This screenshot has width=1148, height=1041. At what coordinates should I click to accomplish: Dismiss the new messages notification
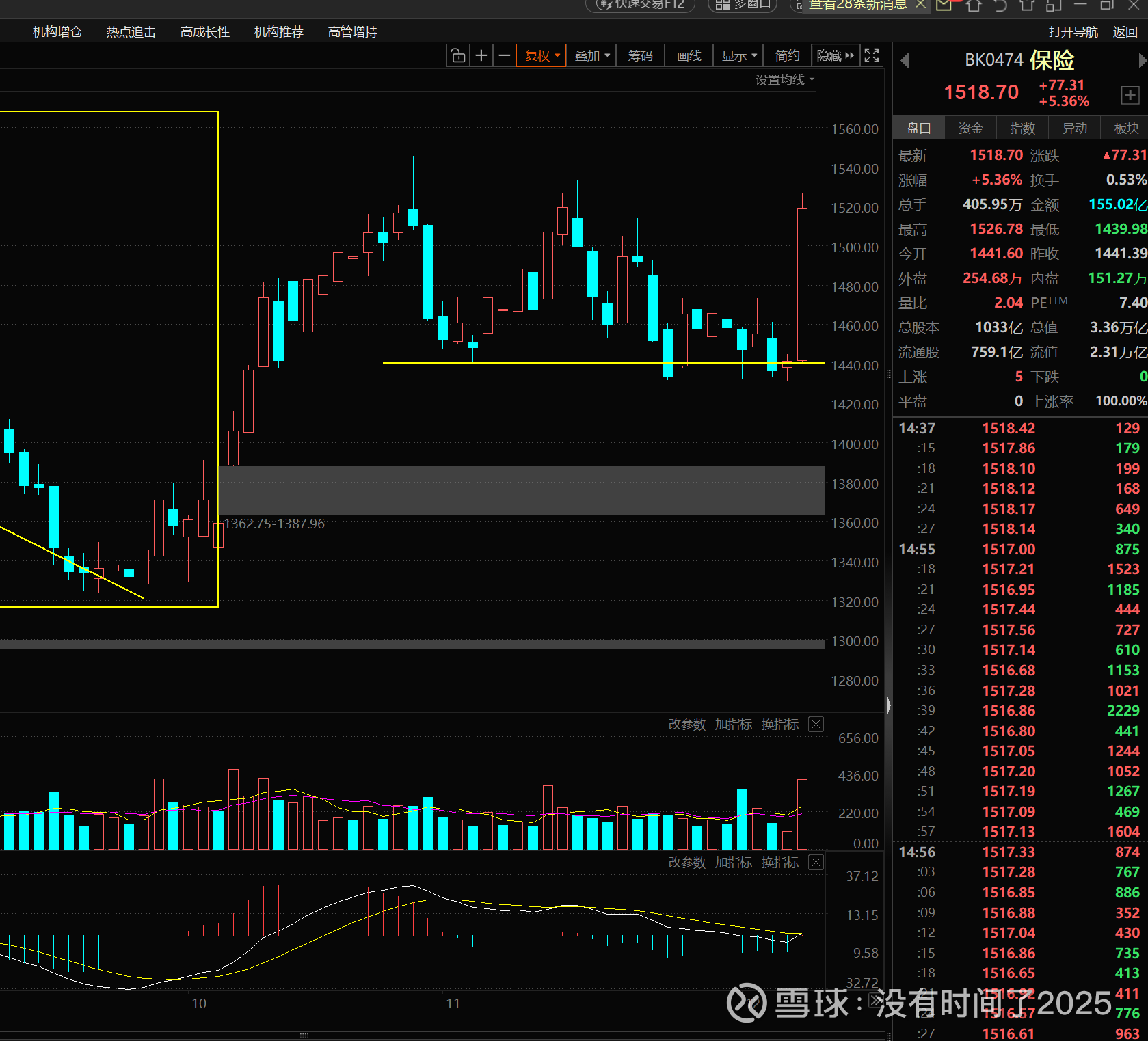[x=920, y=4]
